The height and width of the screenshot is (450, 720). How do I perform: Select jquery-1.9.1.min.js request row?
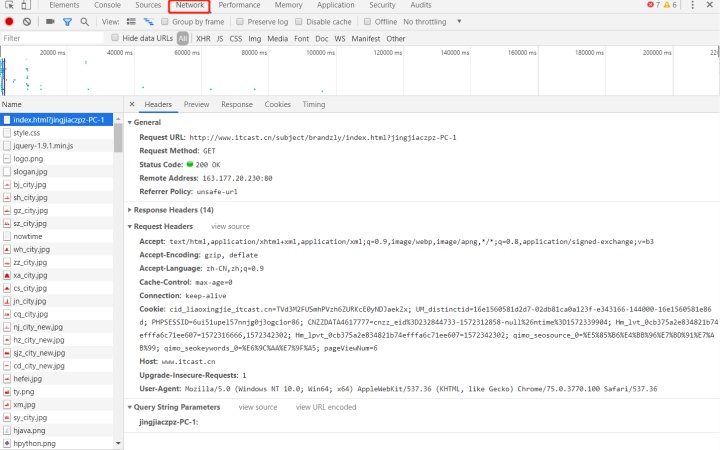click(56, 146)
